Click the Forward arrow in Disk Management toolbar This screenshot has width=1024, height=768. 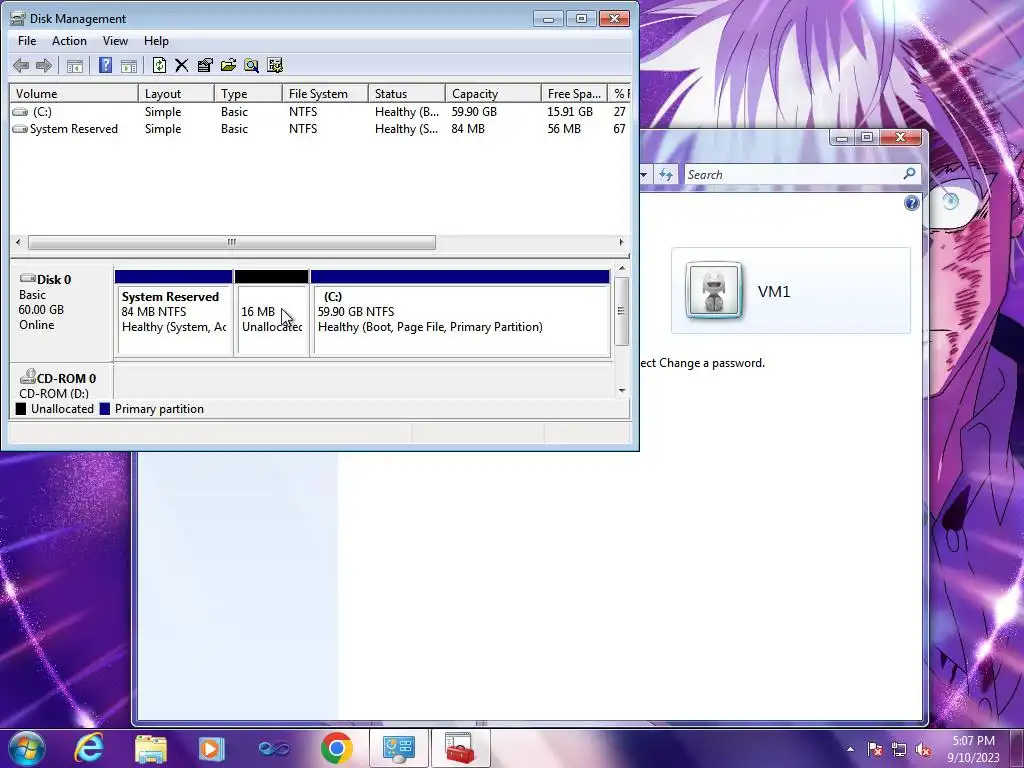coord(44,65)
